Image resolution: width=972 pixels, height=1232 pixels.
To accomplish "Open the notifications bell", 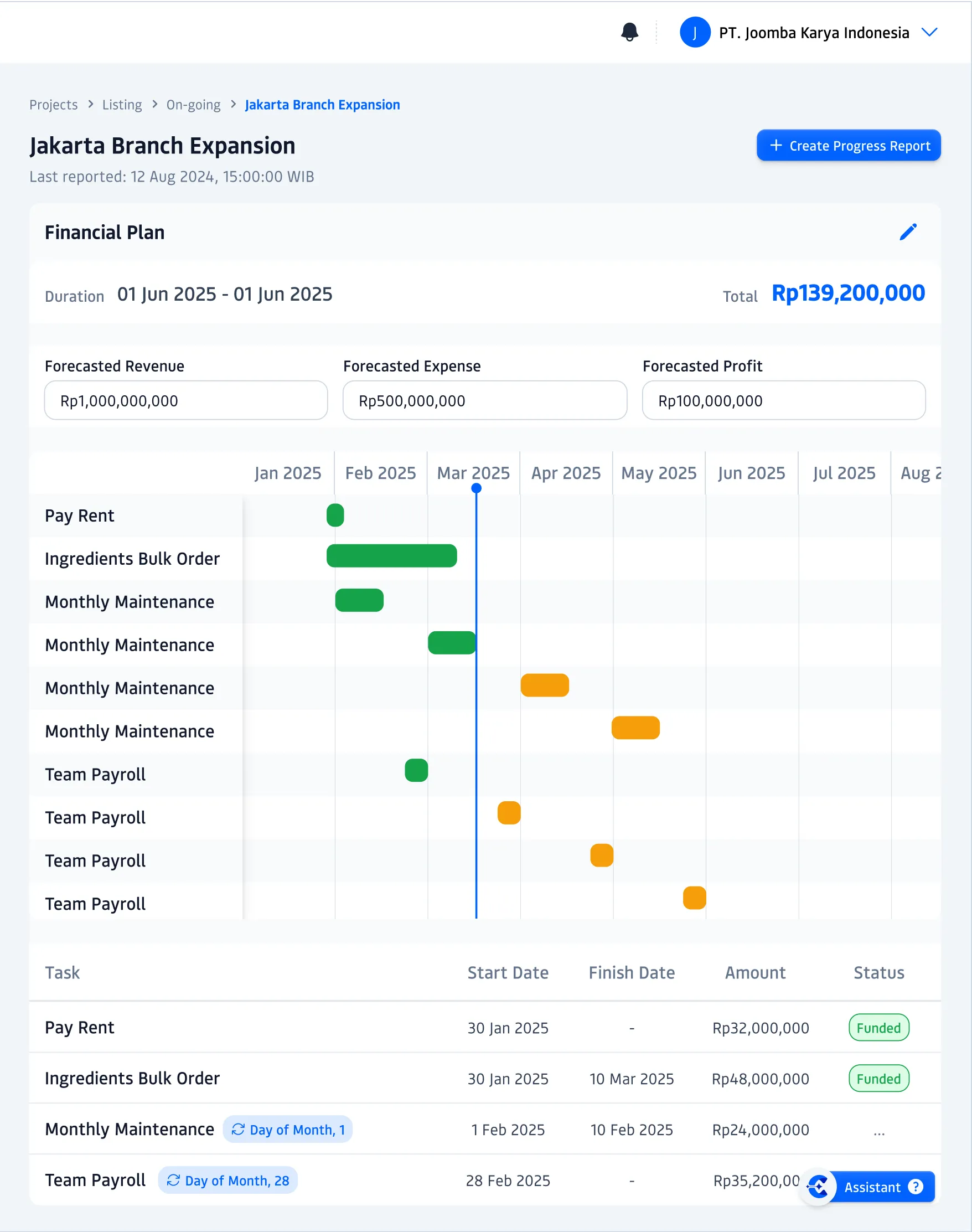I will pos(629,33).
